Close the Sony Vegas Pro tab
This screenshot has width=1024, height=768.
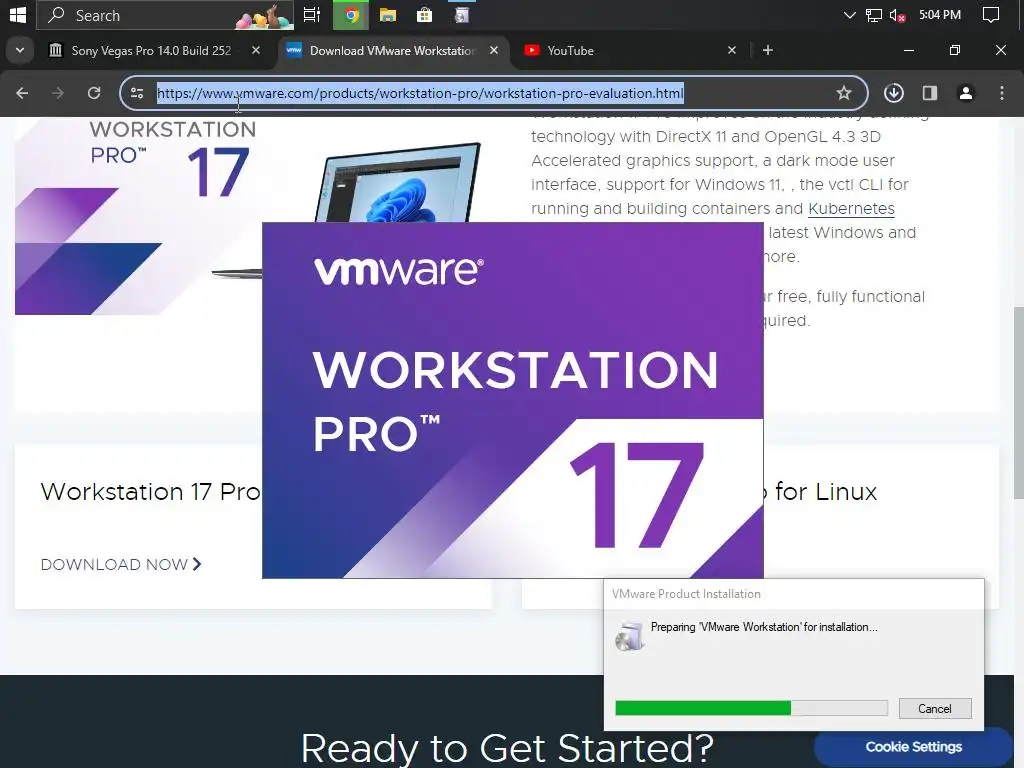[x=255, y=50]
